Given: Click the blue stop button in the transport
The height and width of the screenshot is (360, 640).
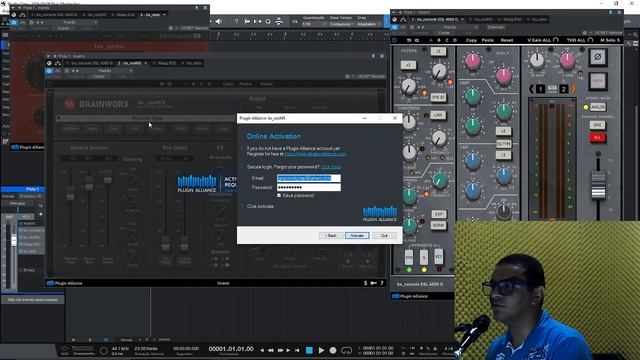Looking at the screenshot, I should coord(309,350).
